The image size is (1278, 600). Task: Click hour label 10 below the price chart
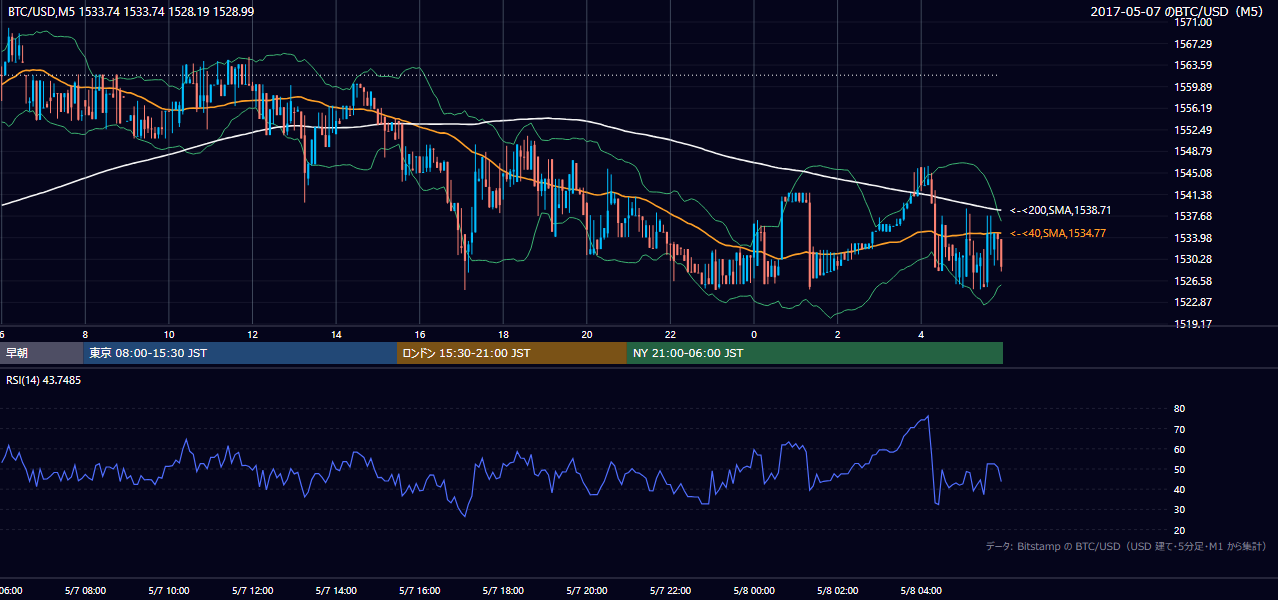point(169,334)
